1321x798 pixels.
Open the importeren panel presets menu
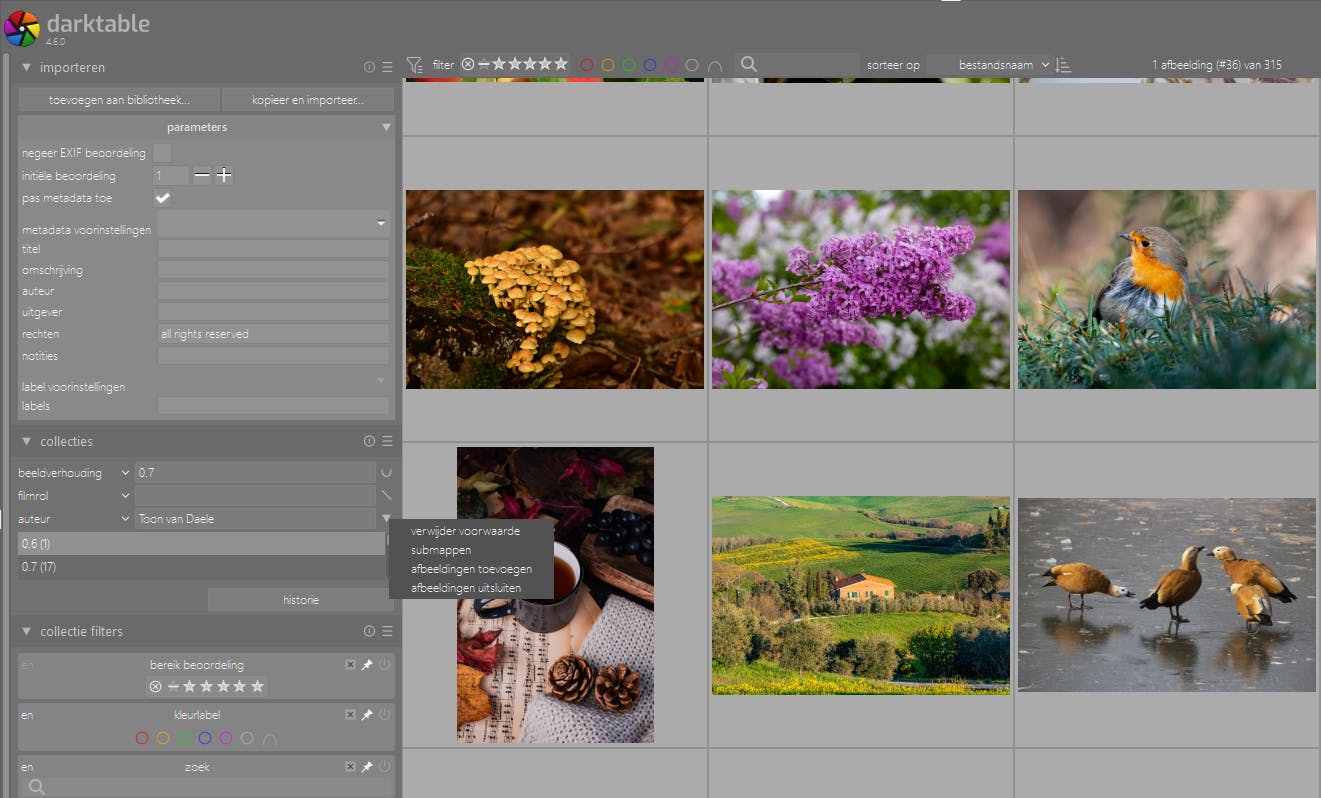[x=387, y=68]
